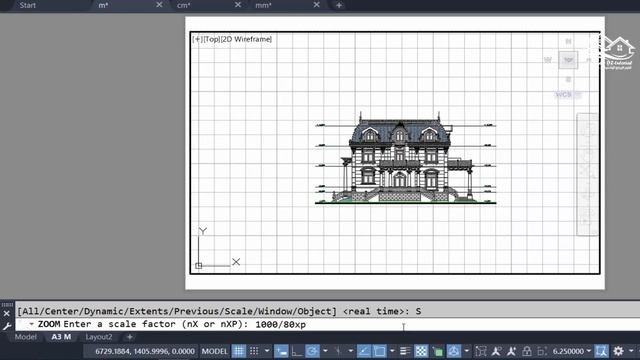Screen dimensions: 640x360
Task: Open workspace switching gear icon
Action: [618, 351]
